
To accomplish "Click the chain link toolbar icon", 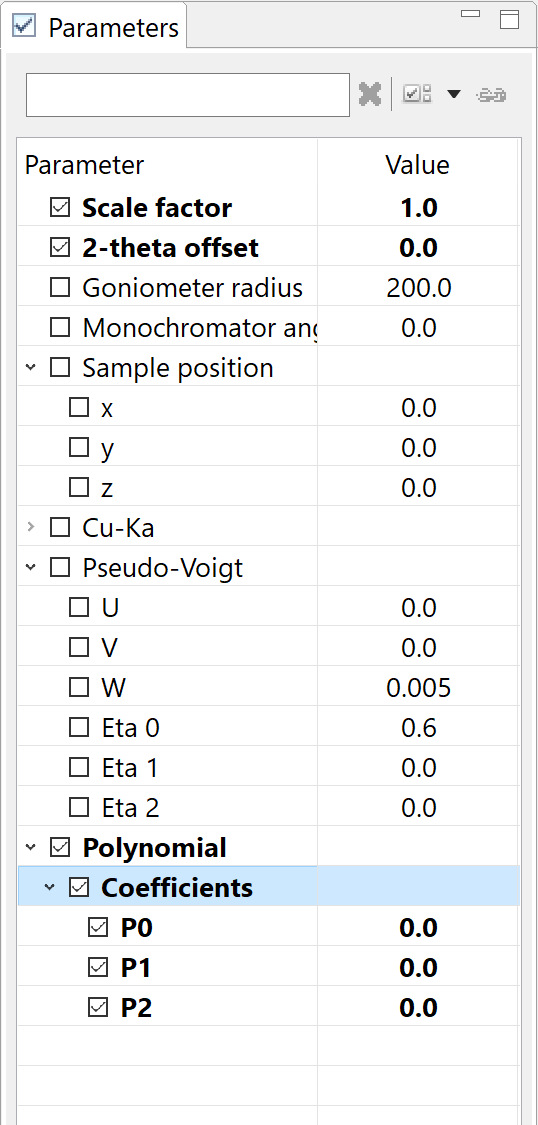I will pos(491,95).
